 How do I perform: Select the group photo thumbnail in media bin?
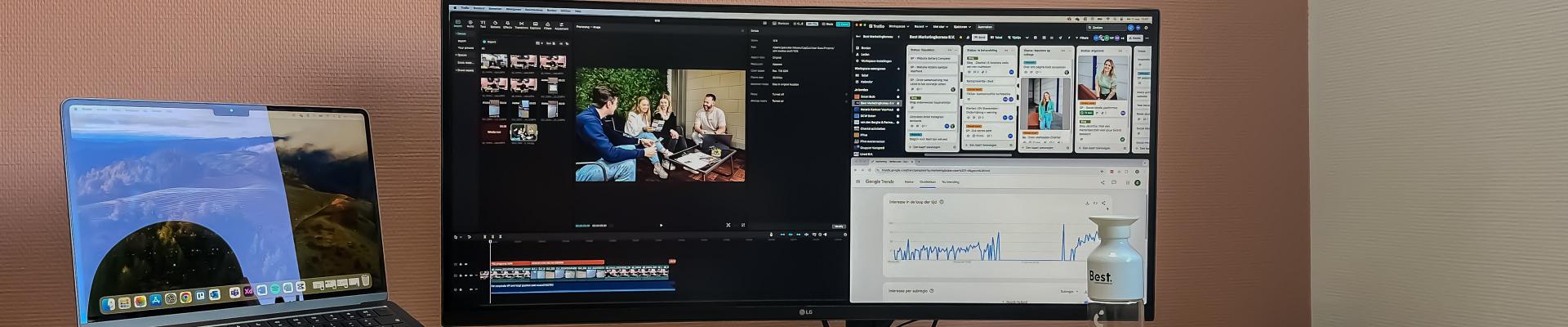click(x=523, y=131)
